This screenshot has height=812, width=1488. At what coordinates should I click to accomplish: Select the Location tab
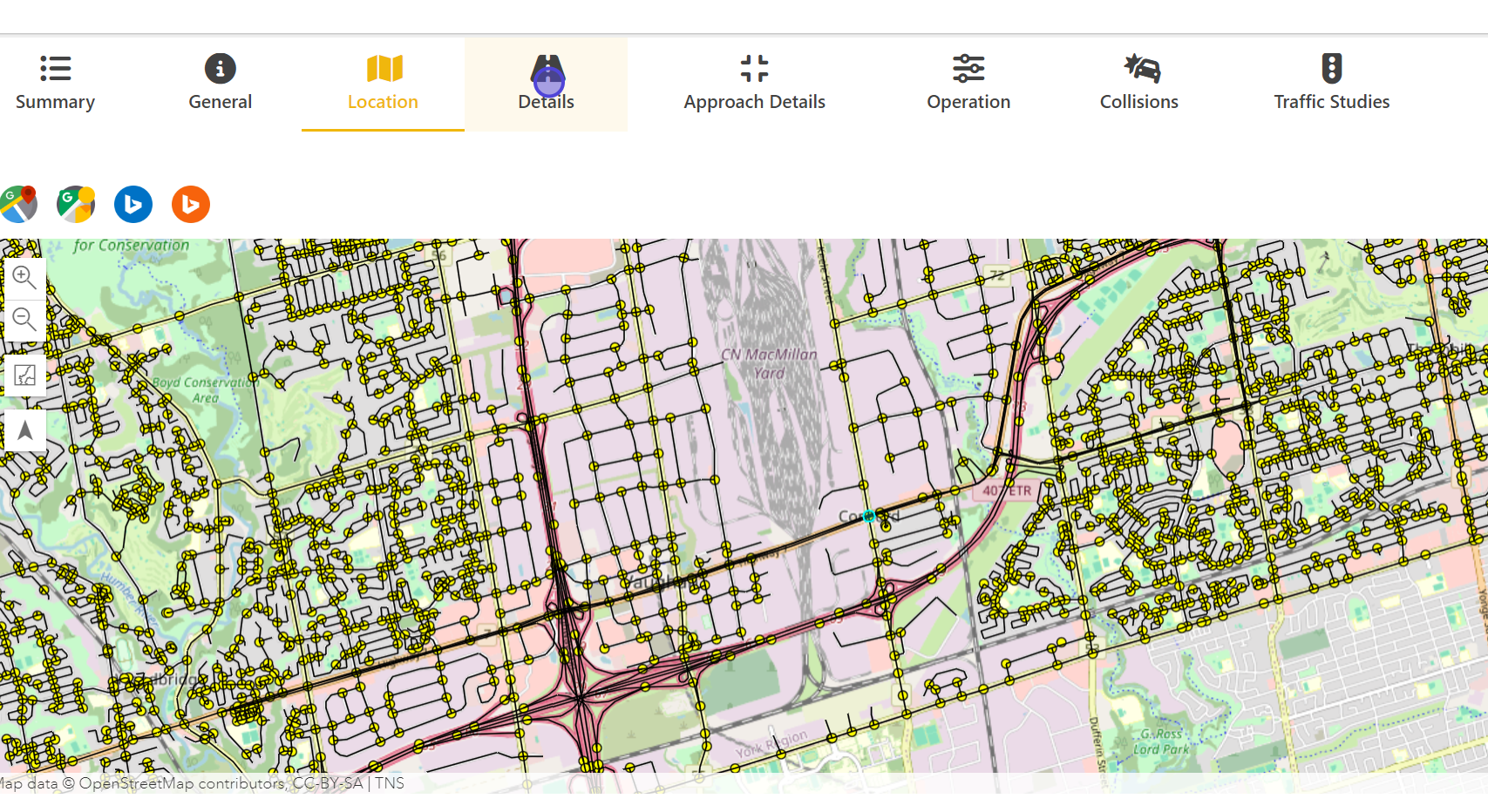coord(383,84)
